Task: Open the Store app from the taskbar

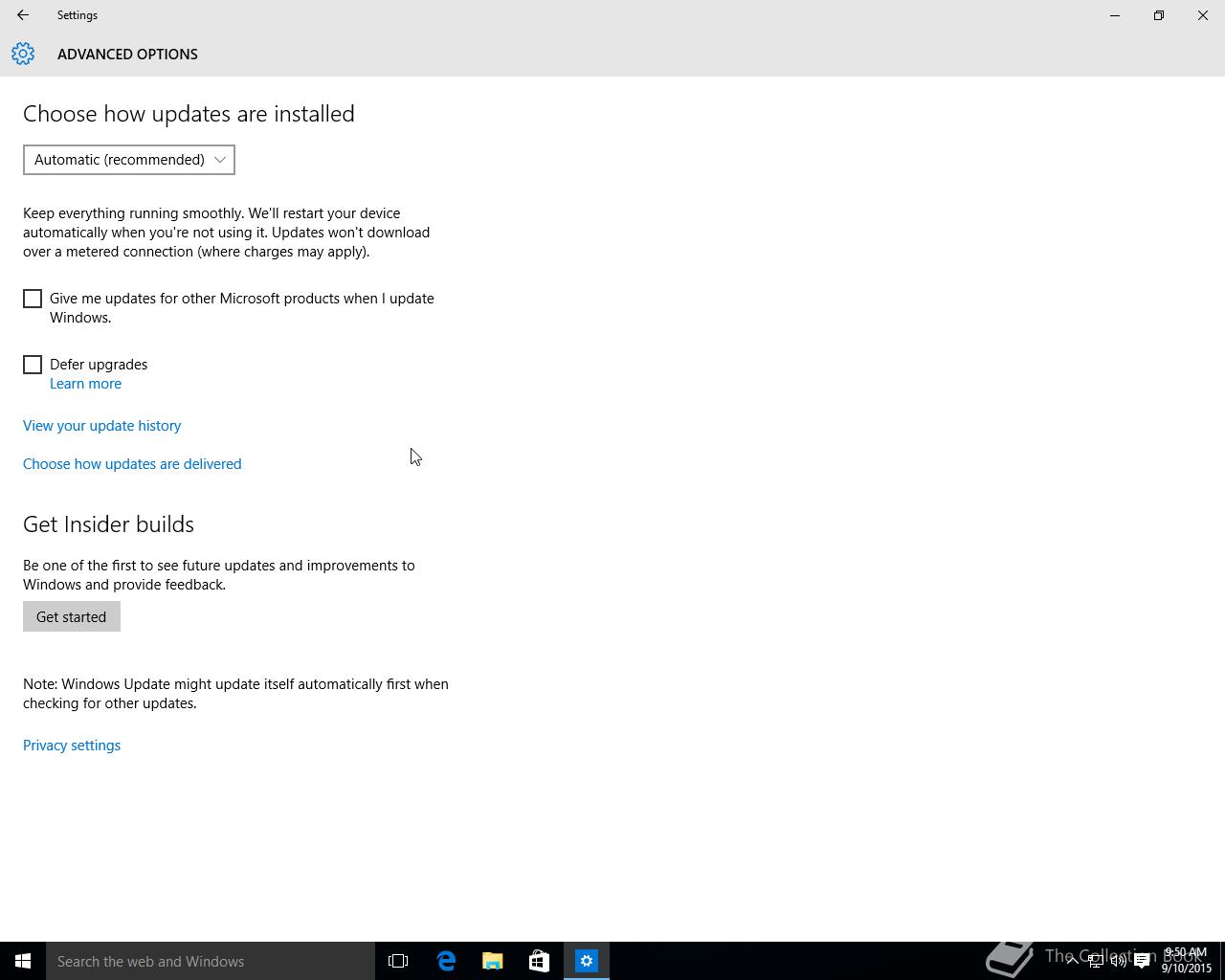Action: click(539, 961)
